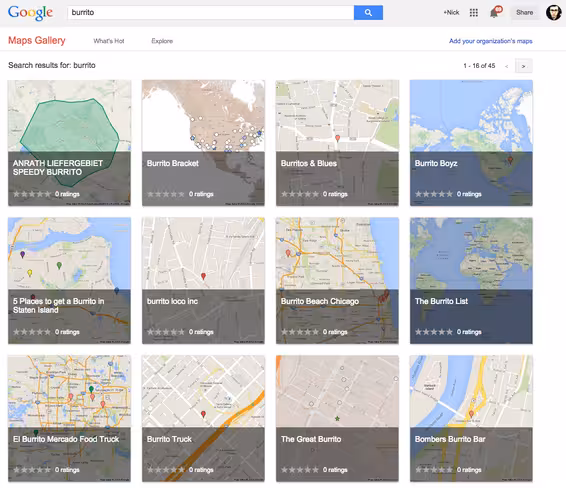The height and width of the screenshot is (488, 566).
Task: Click star rating on Burrito Truck card
Action: pyautogui.click(x=166, y=470)
